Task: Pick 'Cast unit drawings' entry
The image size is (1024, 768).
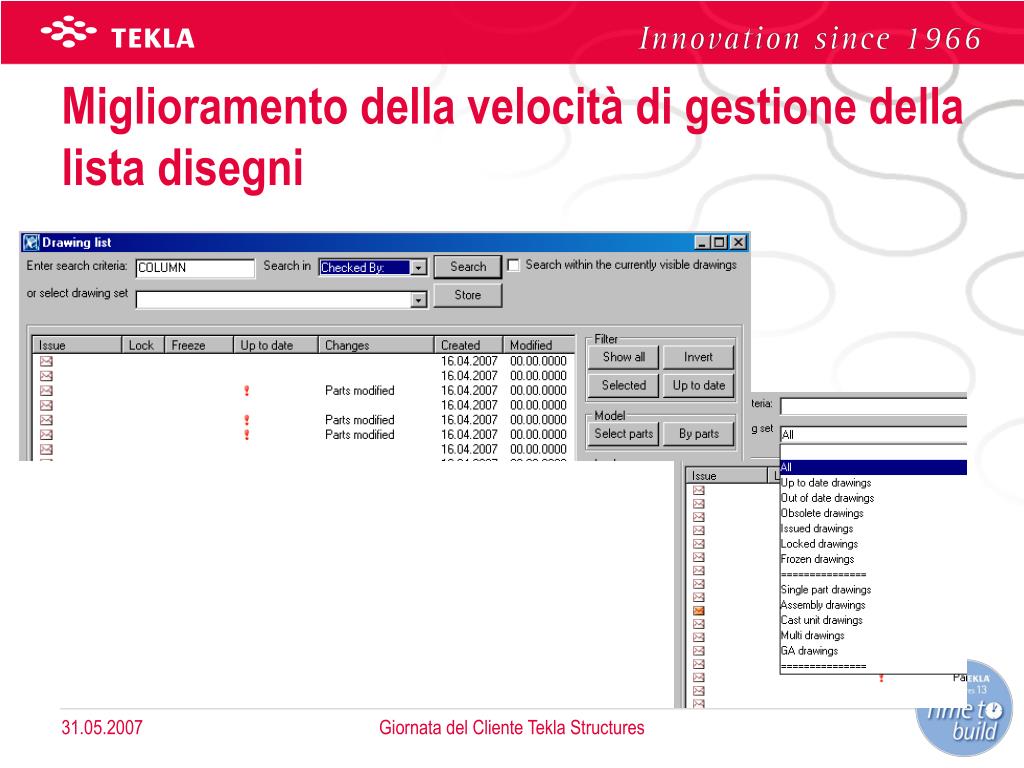Action: click(x=822, y=620)
